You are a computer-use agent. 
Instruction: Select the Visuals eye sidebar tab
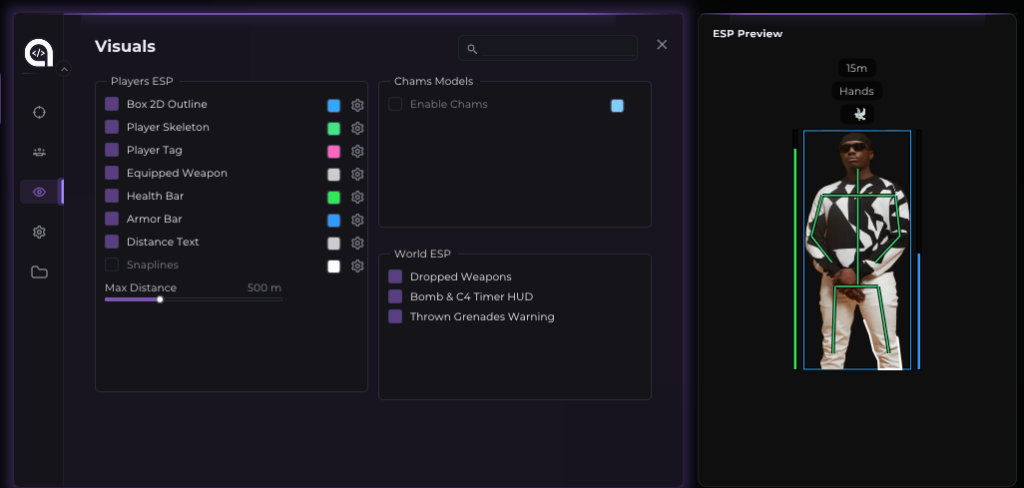coord(39,192)
